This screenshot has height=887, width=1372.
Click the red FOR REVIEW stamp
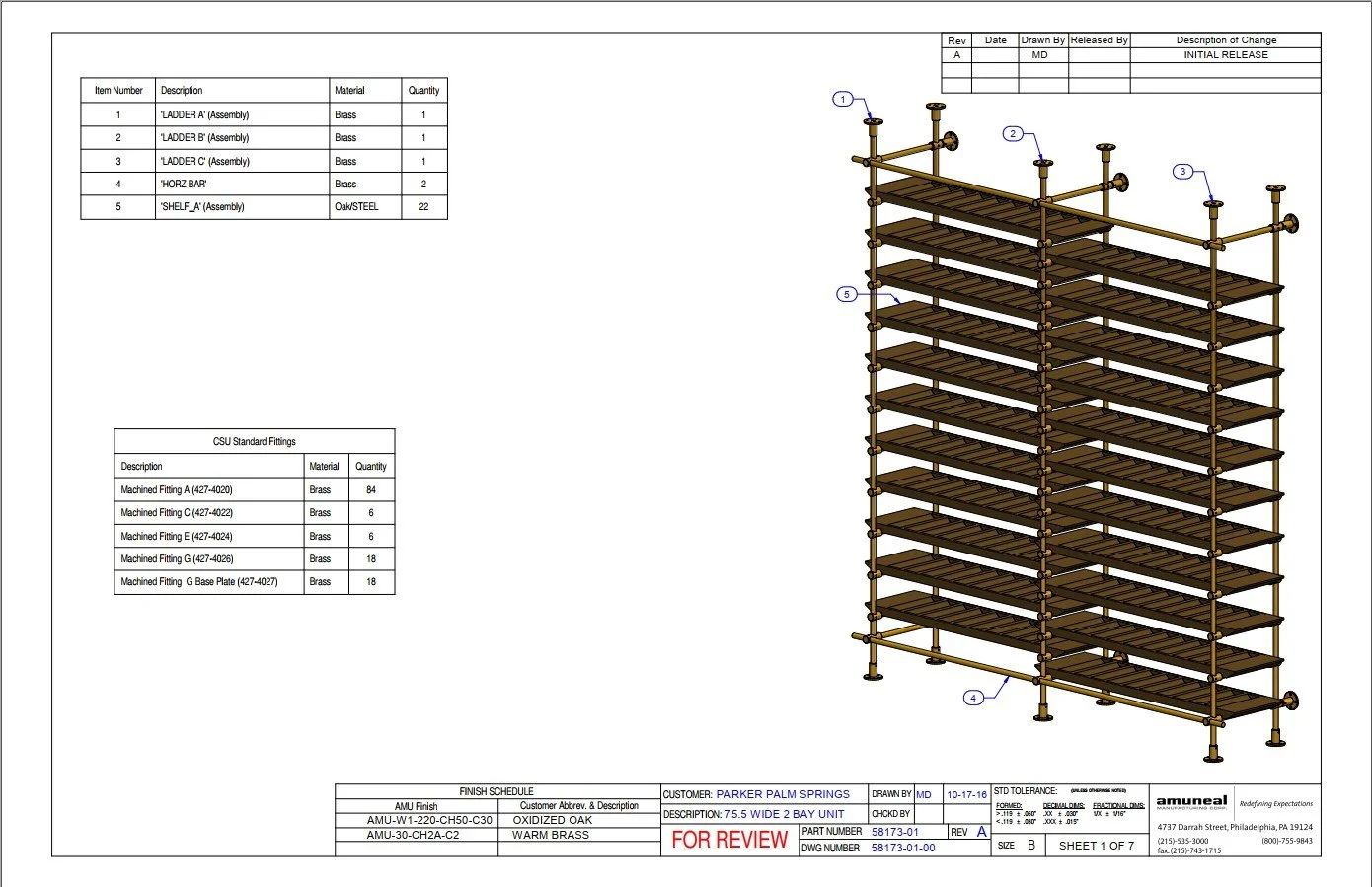point(729,840)
